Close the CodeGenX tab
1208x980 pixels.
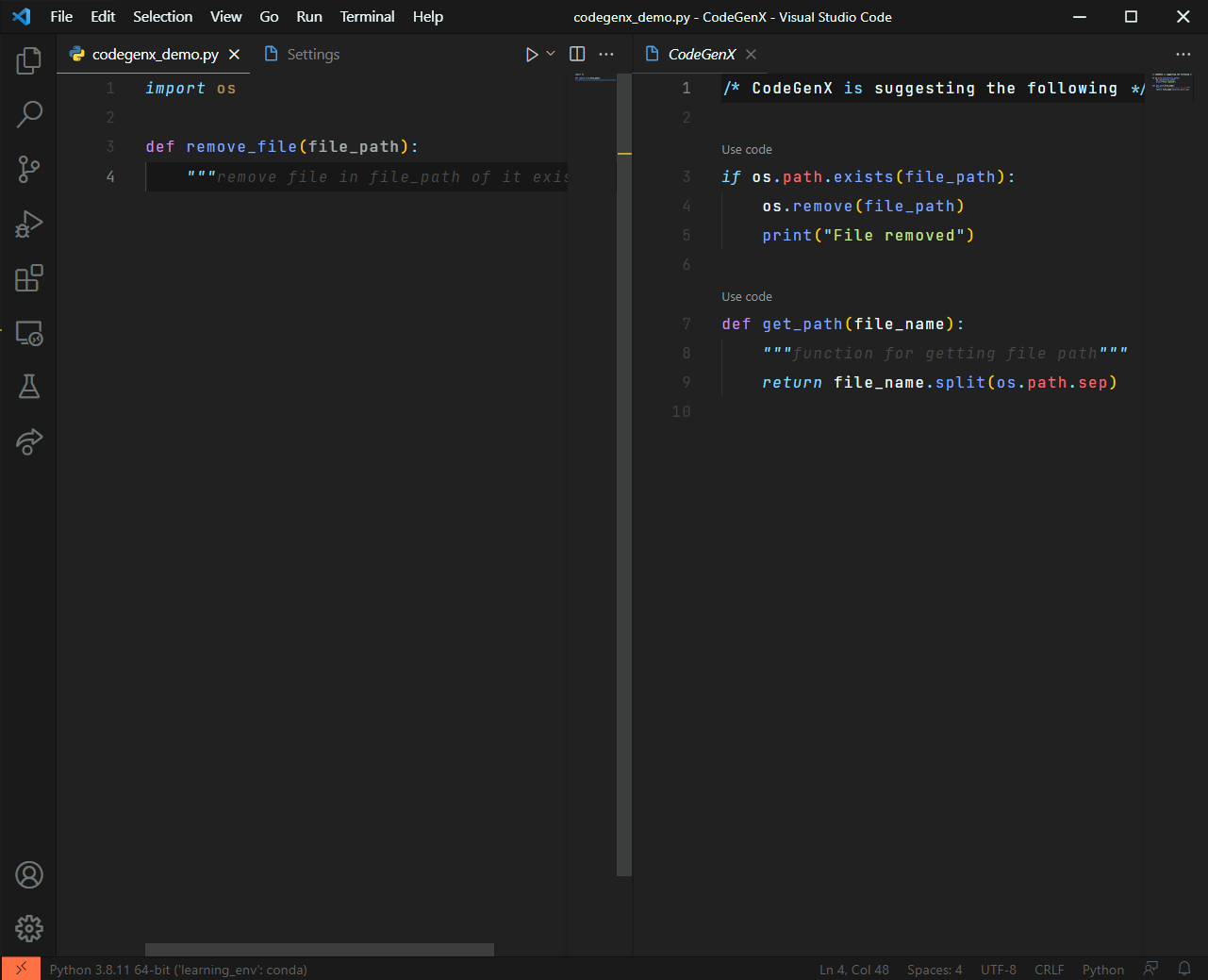[x=751, y=55]
